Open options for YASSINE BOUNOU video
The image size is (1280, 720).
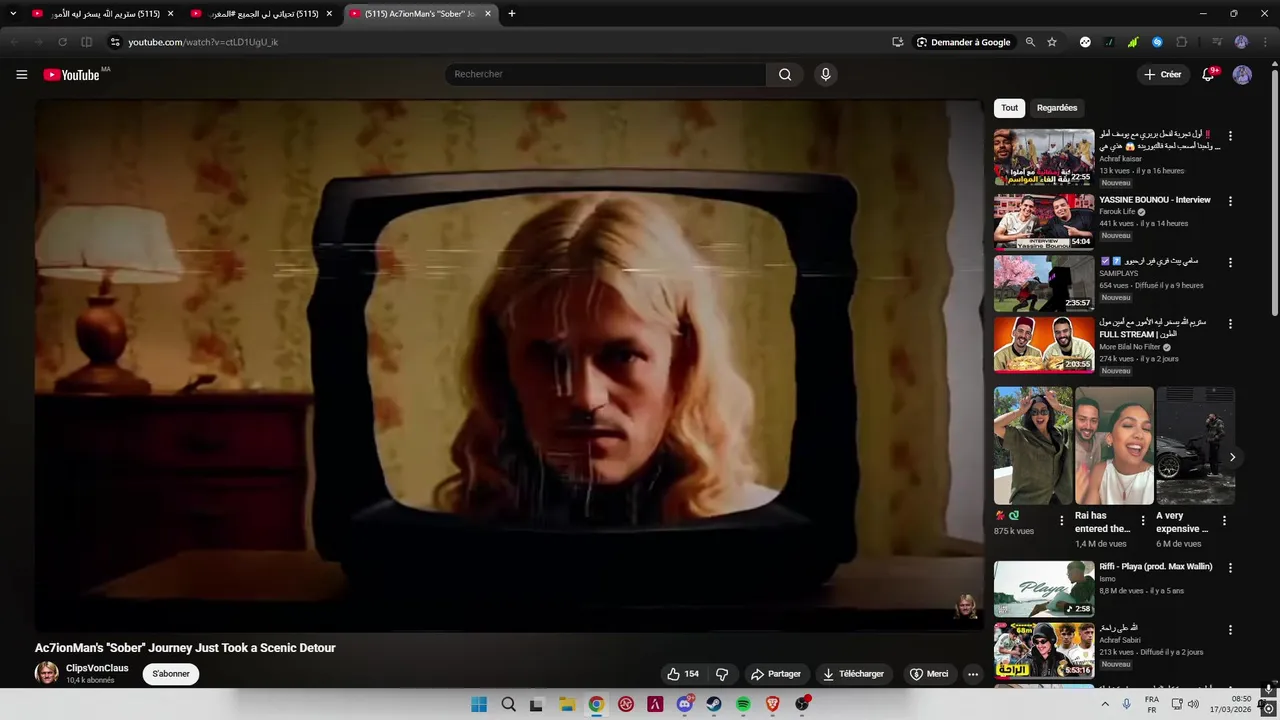[x=1230, y=201]
